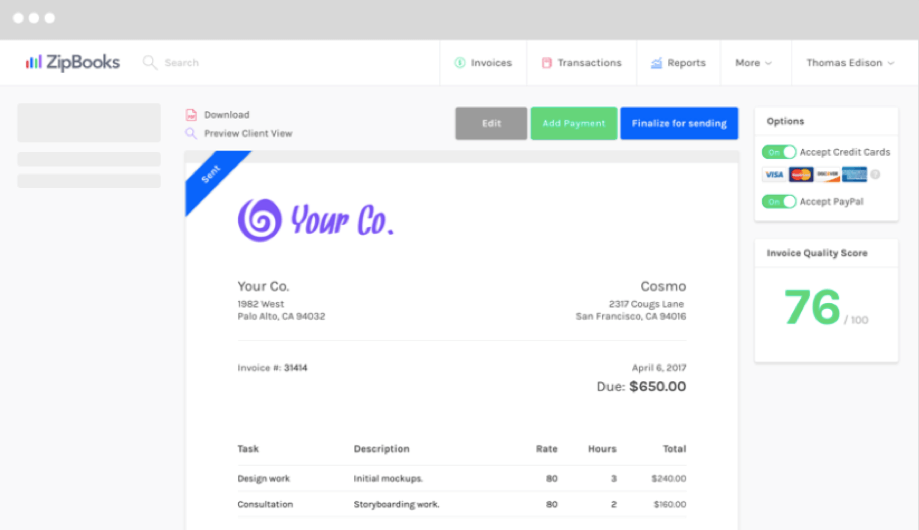Click the credit card help icon

(875, 175)
